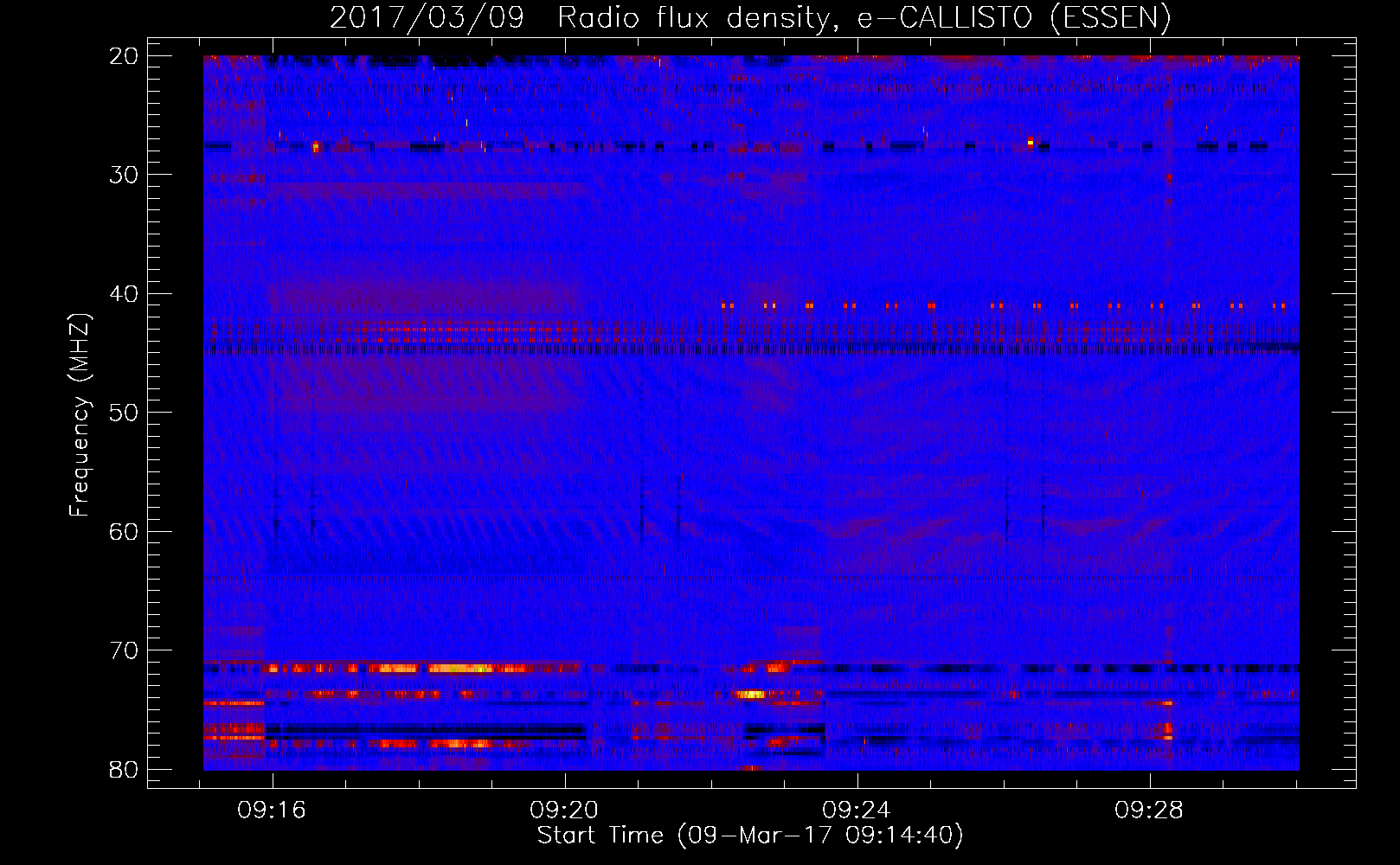Viewport: 1400px width, 865px height.
Task: Click the date 2017/03/09 in title
Action: click(x=427, y=17)
